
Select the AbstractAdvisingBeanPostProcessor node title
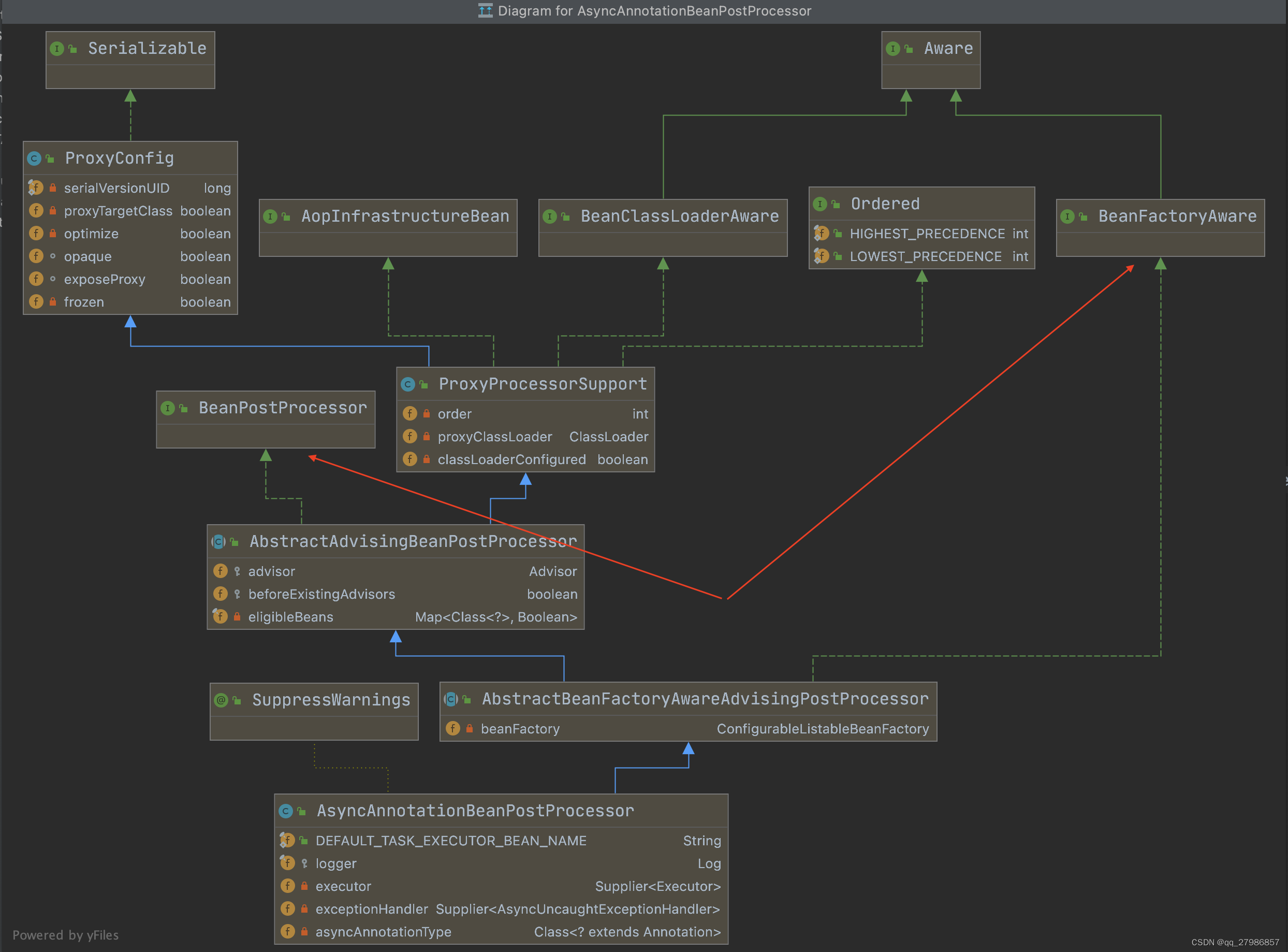pos(413,541)
